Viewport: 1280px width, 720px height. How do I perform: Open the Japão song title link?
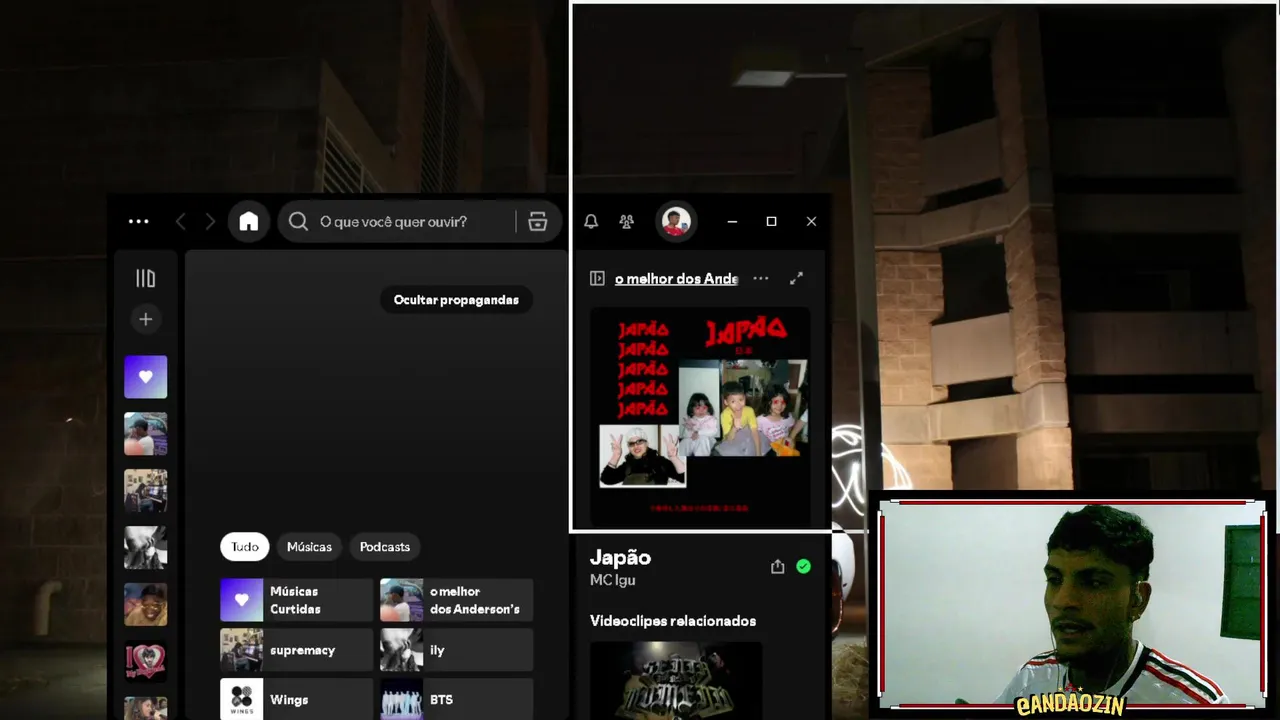point(620,558)
